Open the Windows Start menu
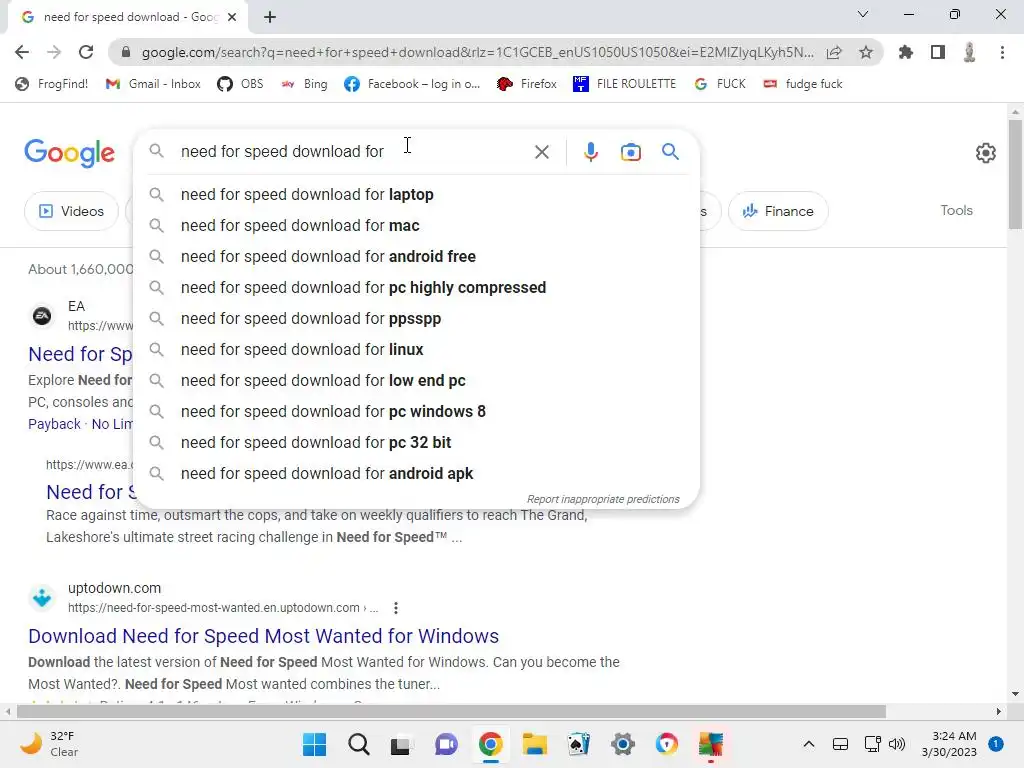 click(314, 744)
